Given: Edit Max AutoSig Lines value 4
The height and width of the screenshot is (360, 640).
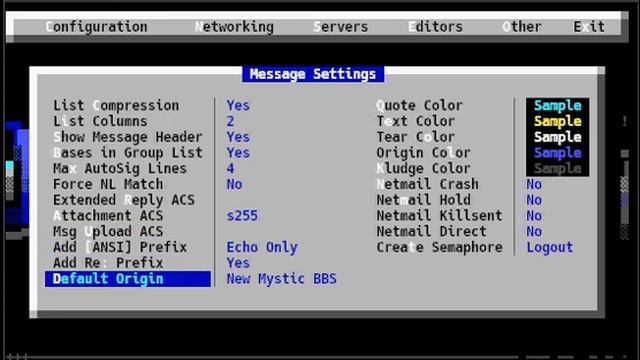Looking at the screenshot, I should (231, 169).
